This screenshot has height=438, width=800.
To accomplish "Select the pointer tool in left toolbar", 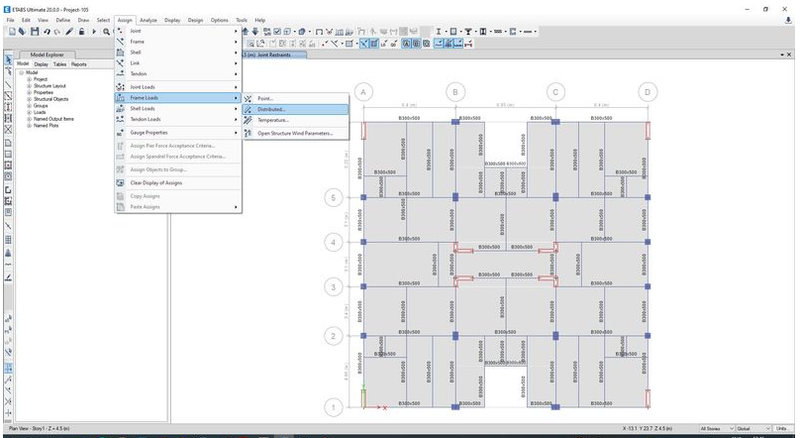I will coord(8,60).
